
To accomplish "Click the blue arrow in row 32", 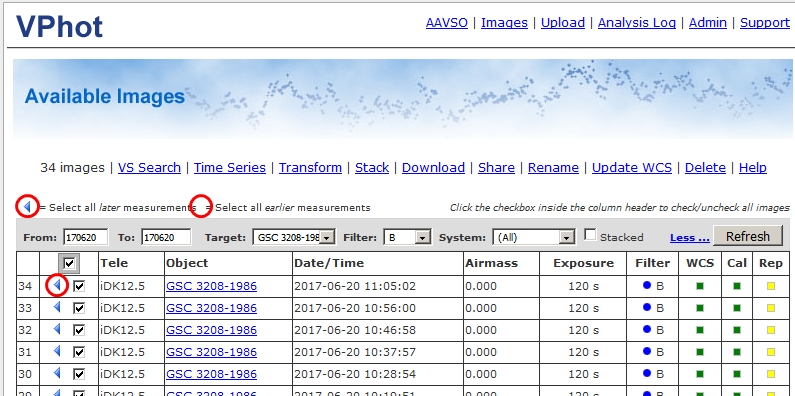I will click(57, 330).
